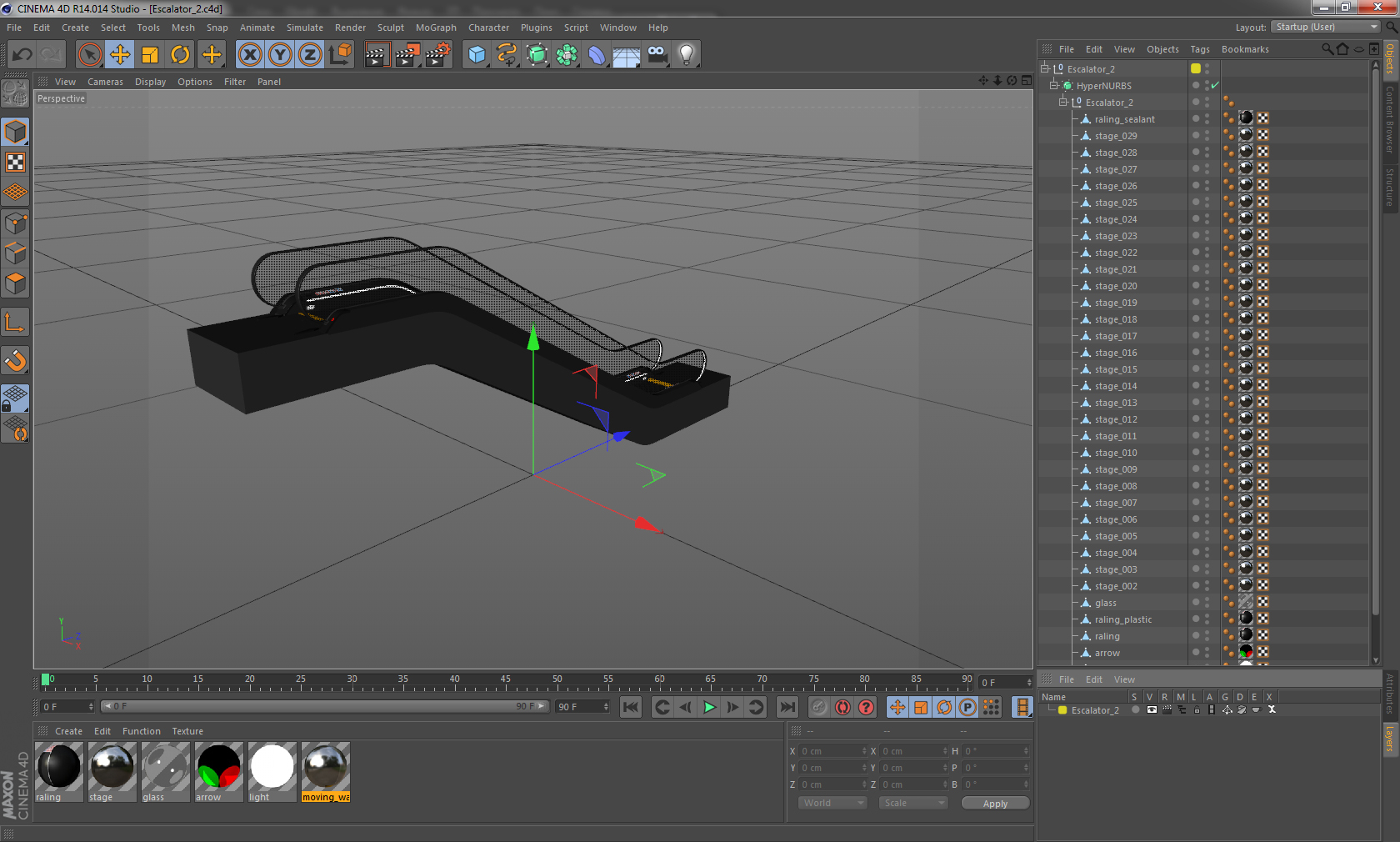Collapse the HyperNURBS object
This screenshot has height=842, width=1400.
1054,85
